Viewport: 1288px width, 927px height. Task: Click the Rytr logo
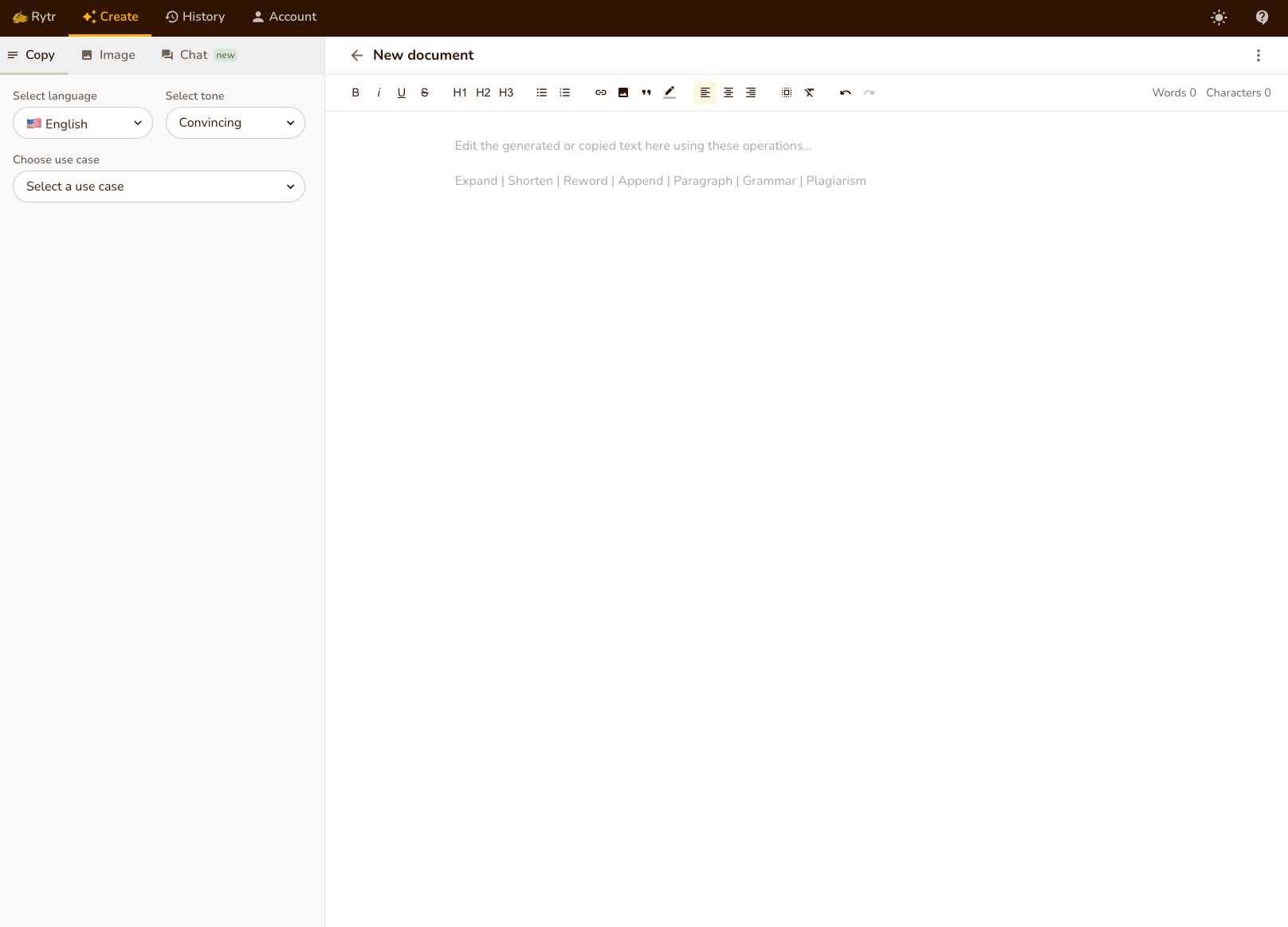point(34,17)
